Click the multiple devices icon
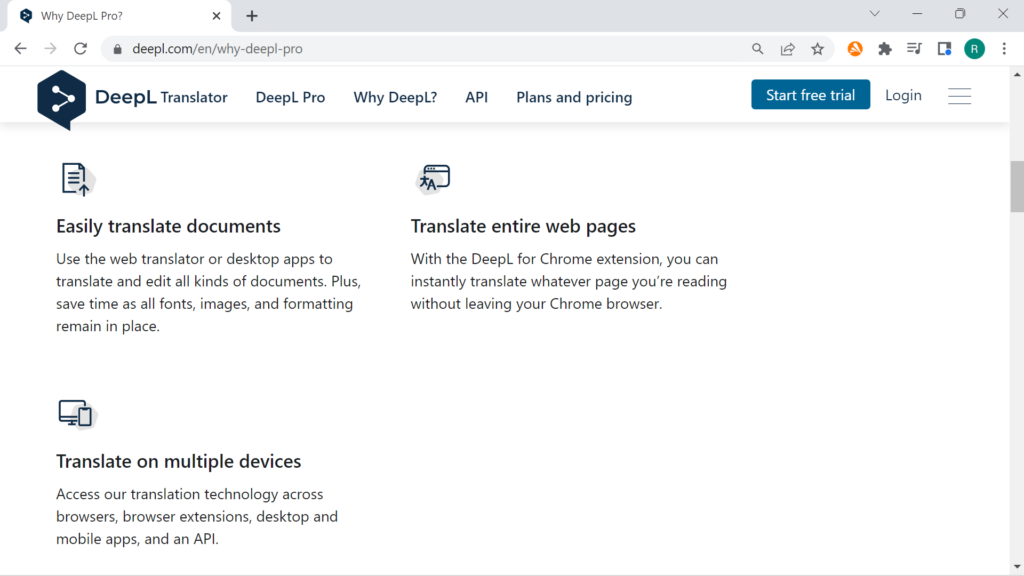Viewport: 1024px width, 576px height. [x=76, y=414]
